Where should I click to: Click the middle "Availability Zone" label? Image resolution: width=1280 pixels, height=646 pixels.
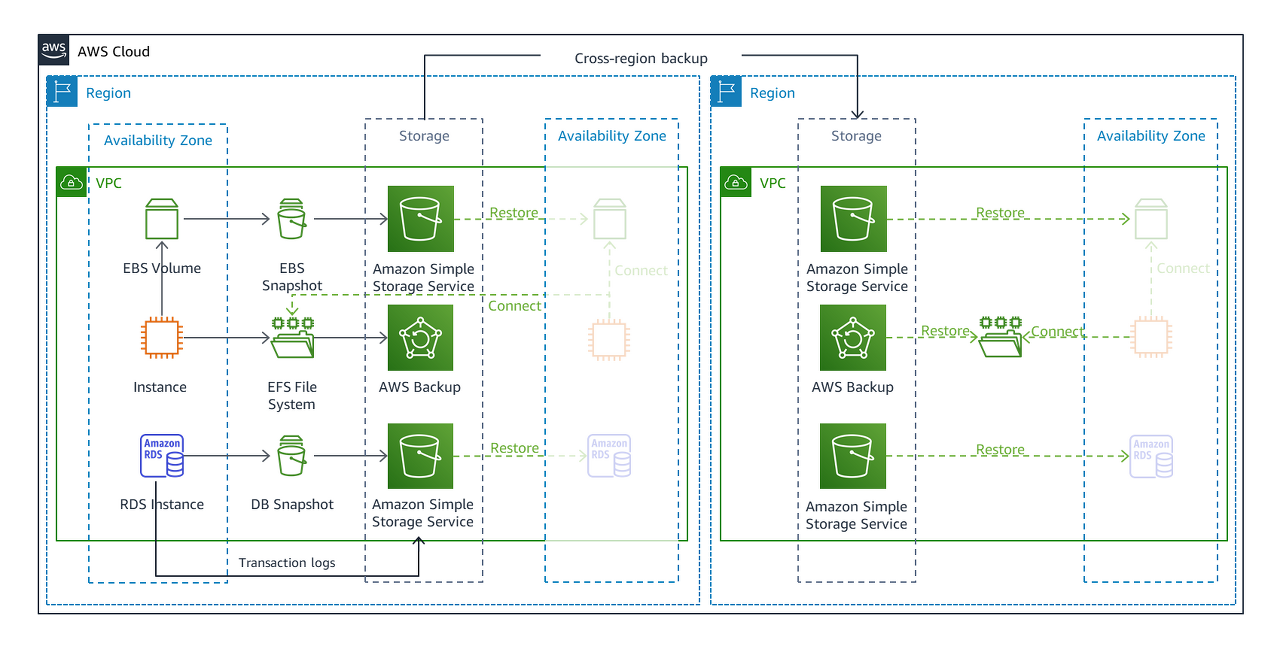point(612,136)
